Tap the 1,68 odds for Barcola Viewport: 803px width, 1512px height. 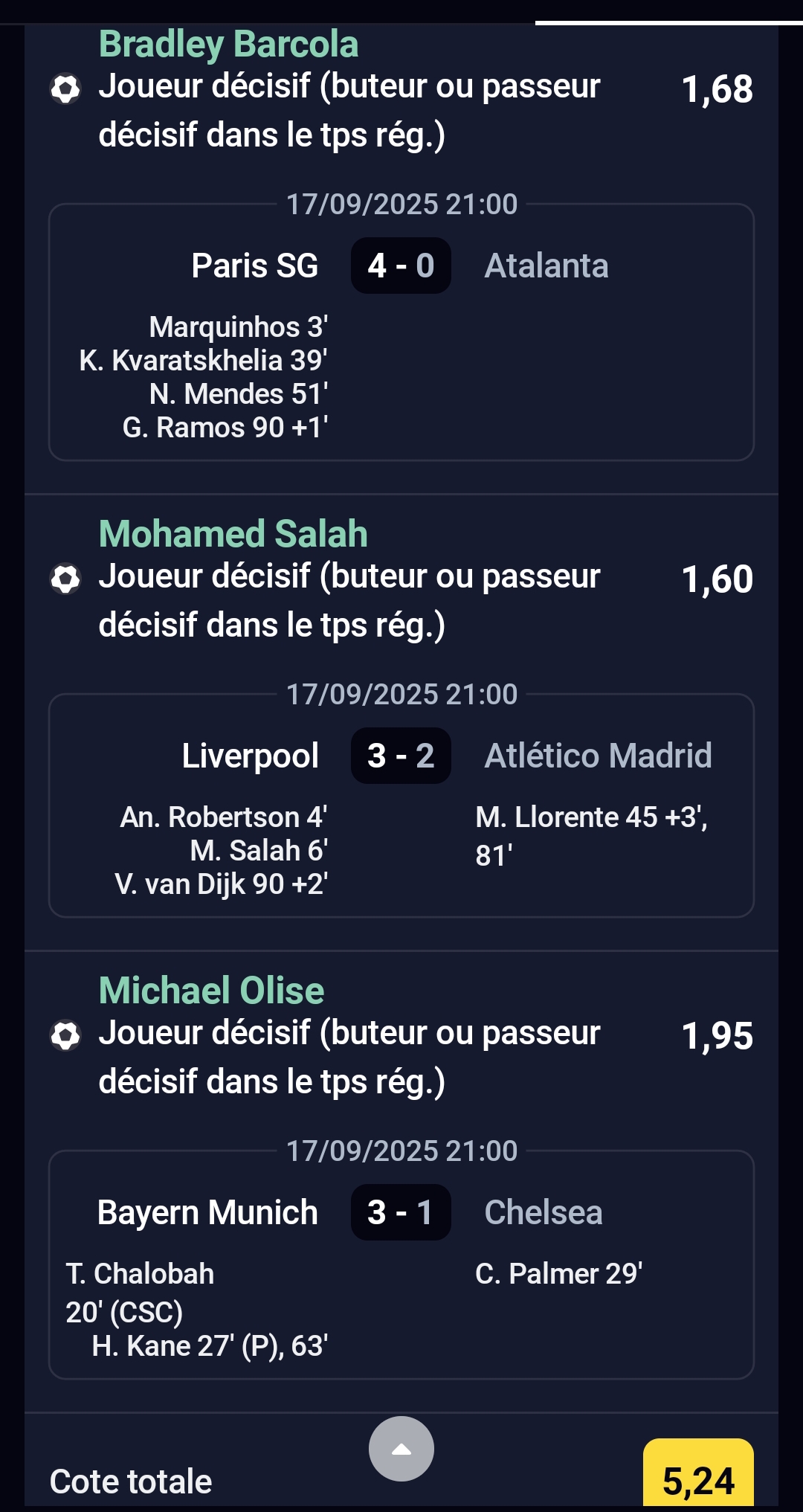717,89
